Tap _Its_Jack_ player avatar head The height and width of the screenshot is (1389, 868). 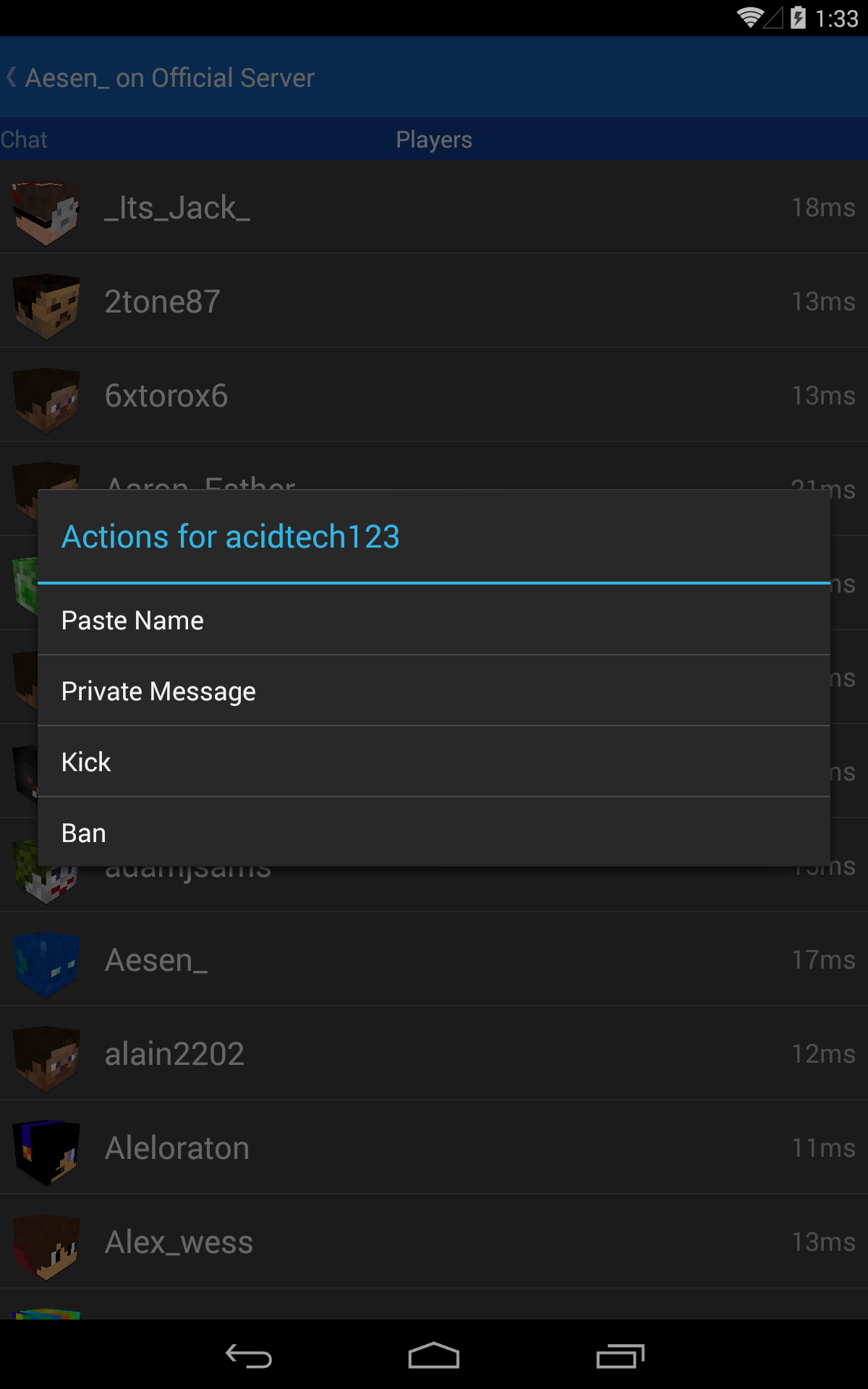coord(46,213)
